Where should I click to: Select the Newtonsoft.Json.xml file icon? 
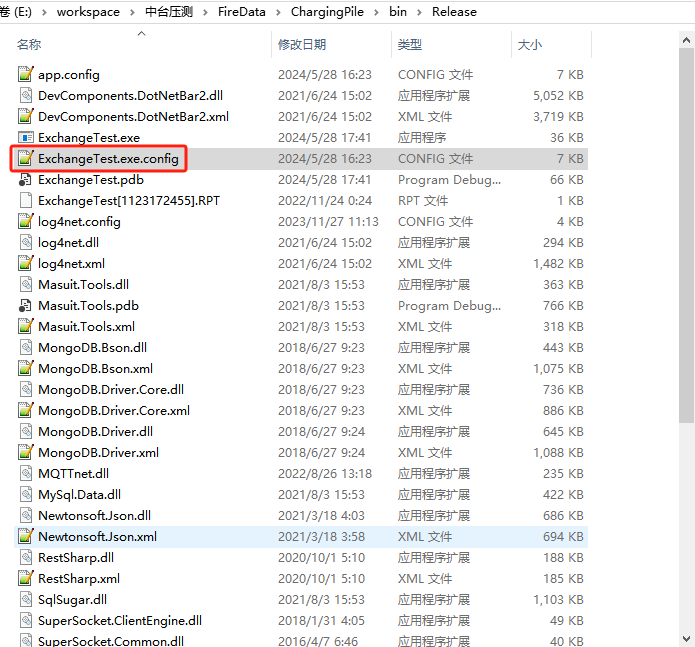[x=26, y=536]
